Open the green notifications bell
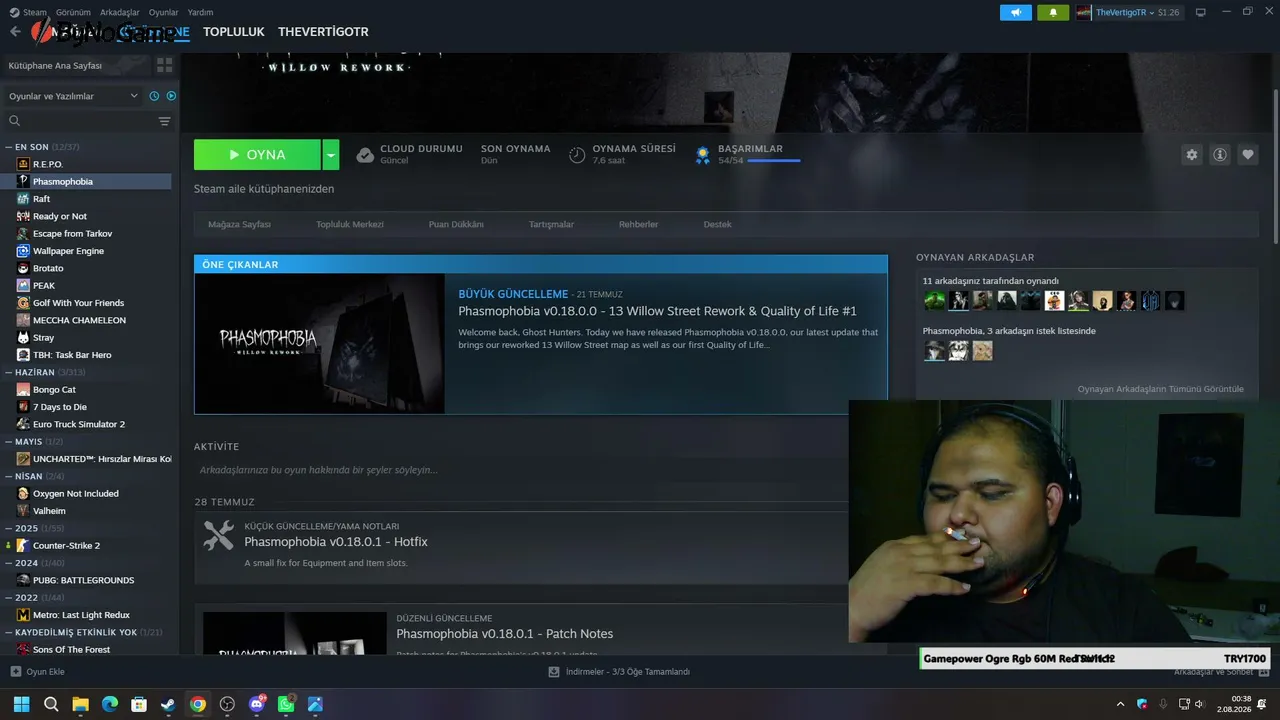Viewport: 1280px width, 720px height. point(1053,12)
